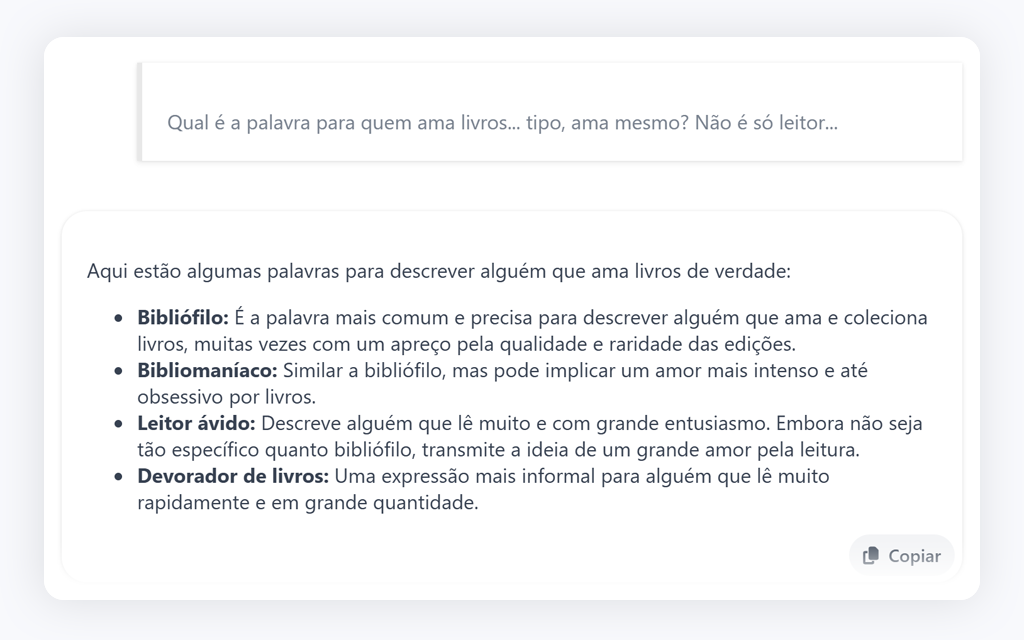Click the copy icon in the Copiar button
Viewport: 1024px width, 640px height.
(871, 555)
